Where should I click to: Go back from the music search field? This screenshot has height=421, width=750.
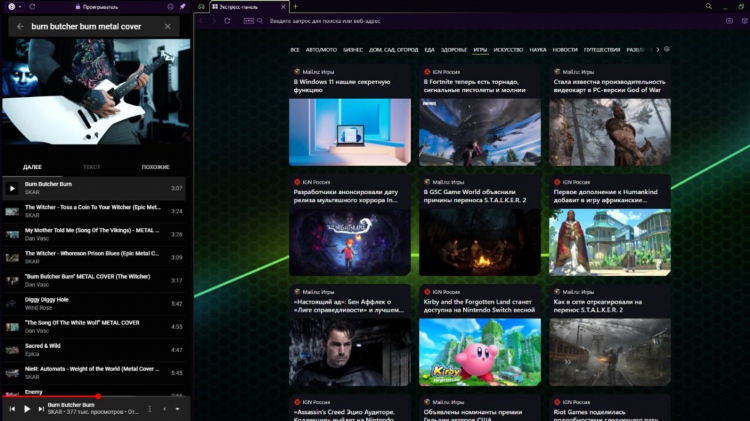pyautogui.click(x=20, y=27)
